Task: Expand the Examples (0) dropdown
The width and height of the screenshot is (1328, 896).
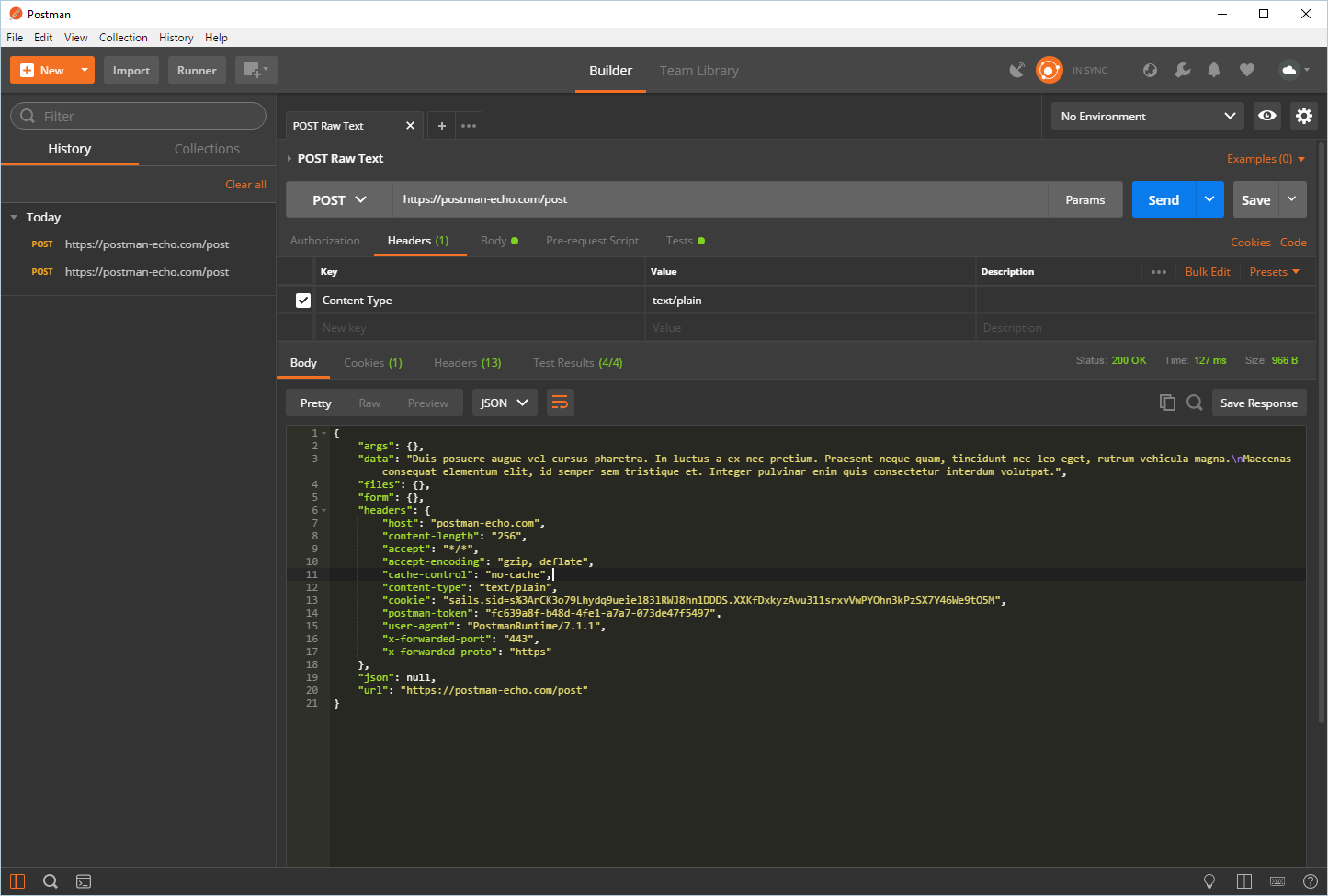Action: coord(1266,159)
